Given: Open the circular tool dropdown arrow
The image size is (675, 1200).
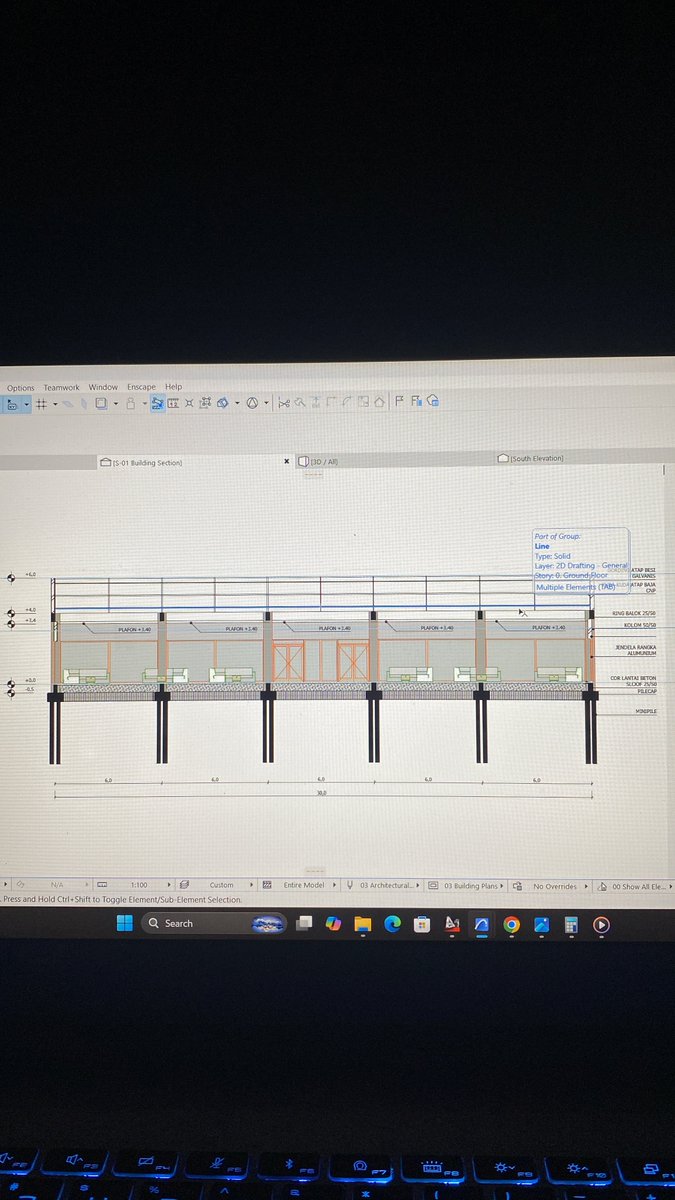Looking at the screenshot, I should (266, 404).
